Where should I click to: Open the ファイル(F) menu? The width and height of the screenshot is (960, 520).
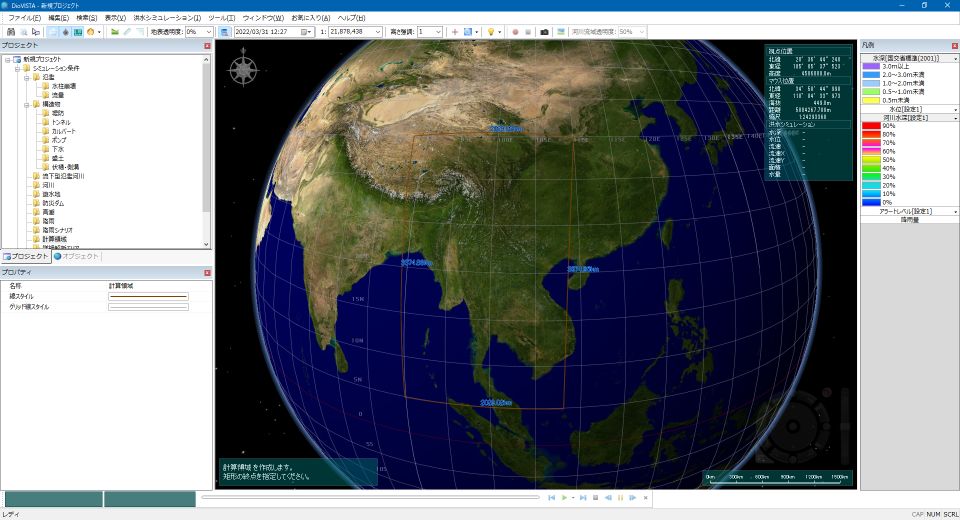click(x=24, y=18)
